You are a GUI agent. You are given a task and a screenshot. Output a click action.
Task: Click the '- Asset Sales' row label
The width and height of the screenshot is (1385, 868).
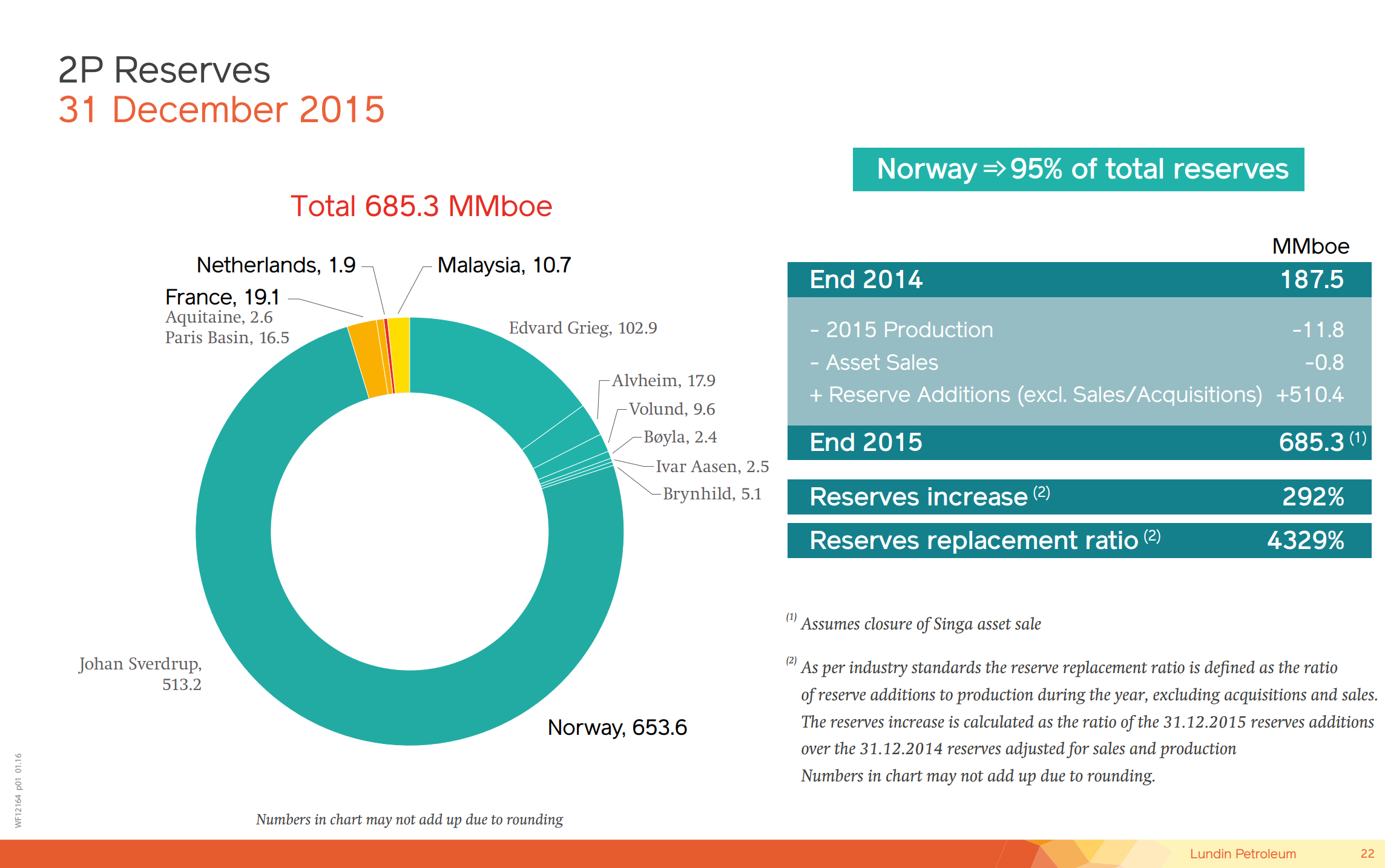874,363
